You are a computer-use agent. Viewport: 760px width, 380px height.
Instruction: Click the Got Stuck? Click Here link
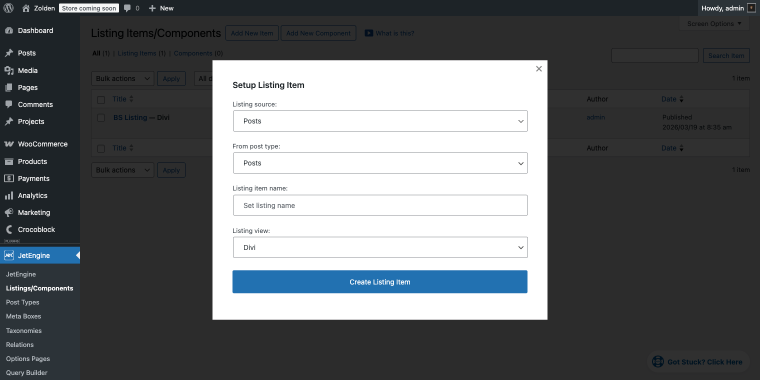pos(705,362)
